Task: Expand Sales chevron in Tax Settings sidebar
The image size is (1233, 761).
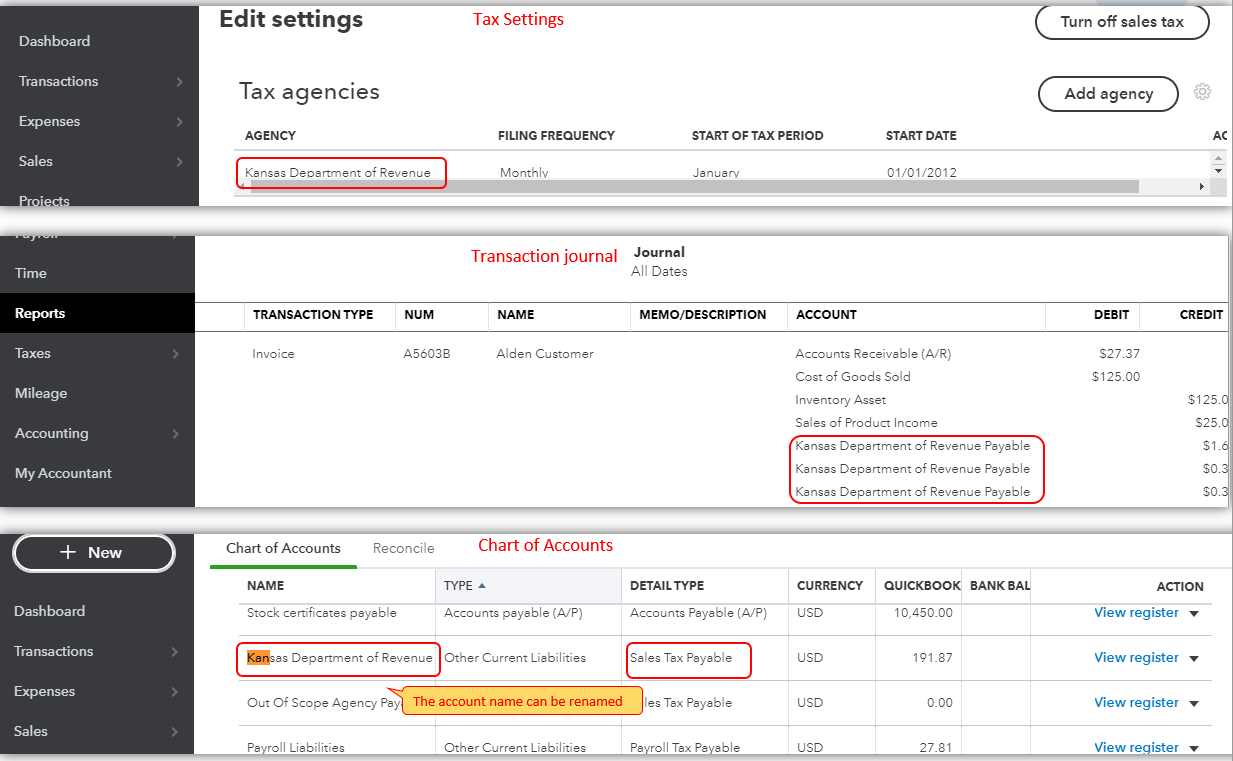Action: tap(179, 161)
